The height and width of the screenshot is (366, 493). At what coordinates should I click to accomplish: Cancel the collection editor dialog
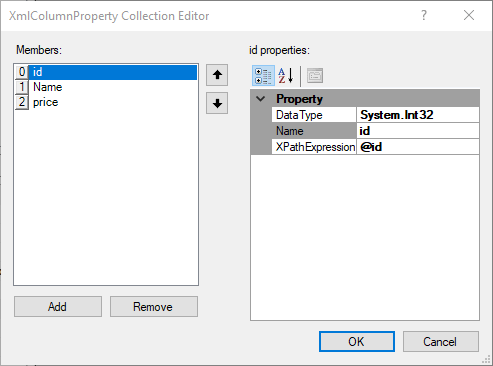click(x=441, y=341)
